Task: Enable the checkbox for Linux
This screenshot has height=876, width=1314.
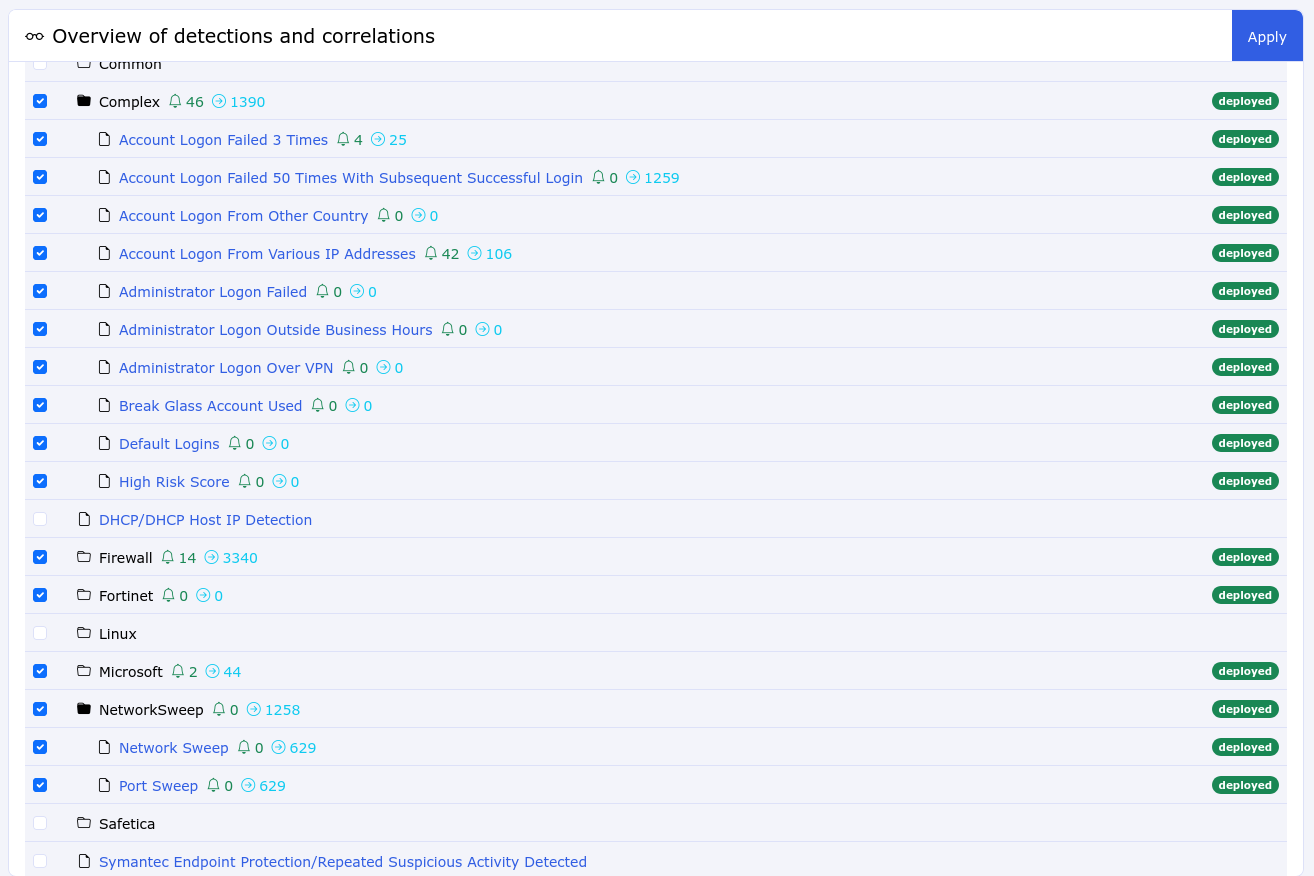Action: coord(39,633)
